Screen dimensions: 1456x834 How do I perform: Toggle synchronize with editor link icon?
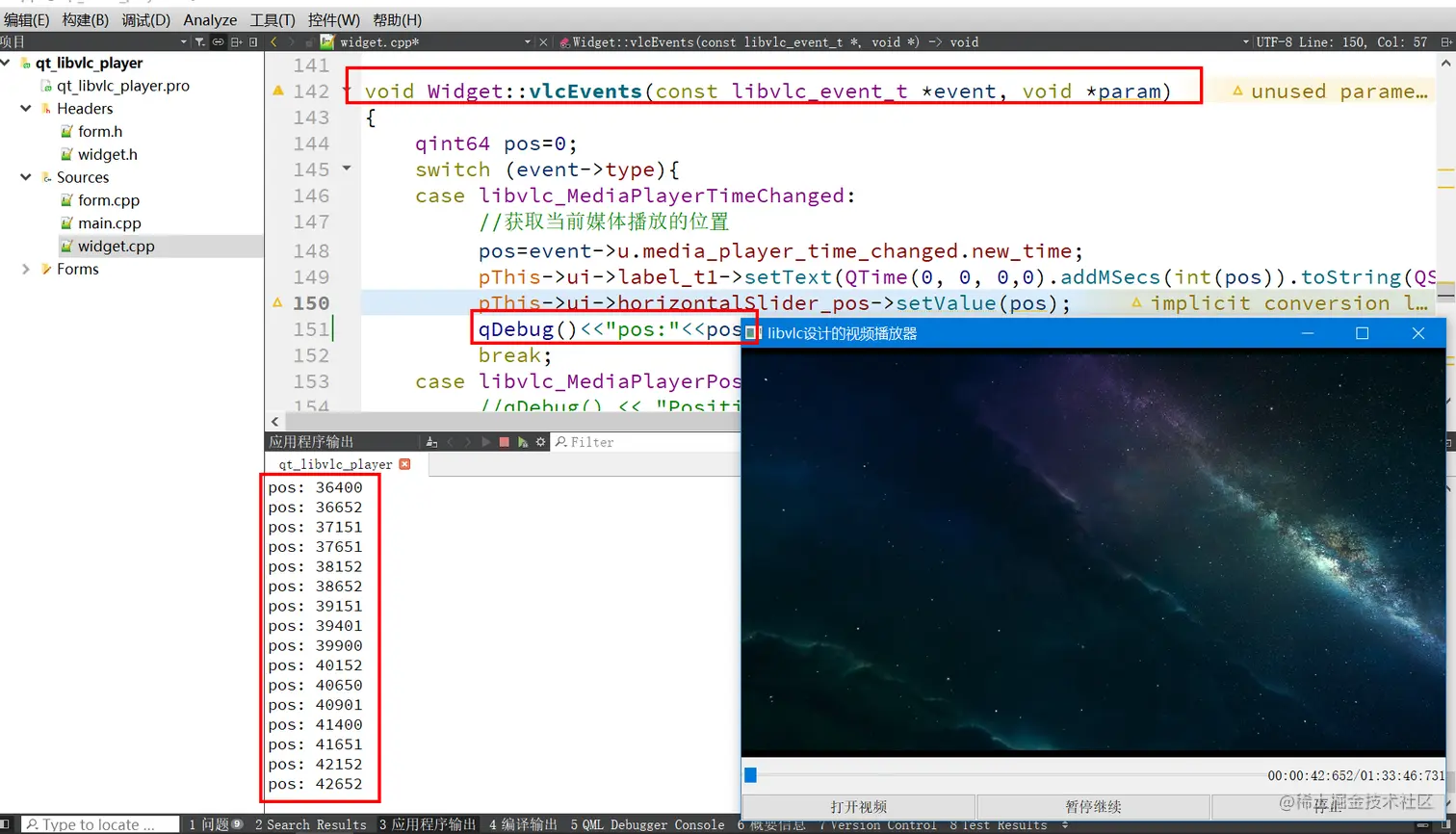[218, 42]
